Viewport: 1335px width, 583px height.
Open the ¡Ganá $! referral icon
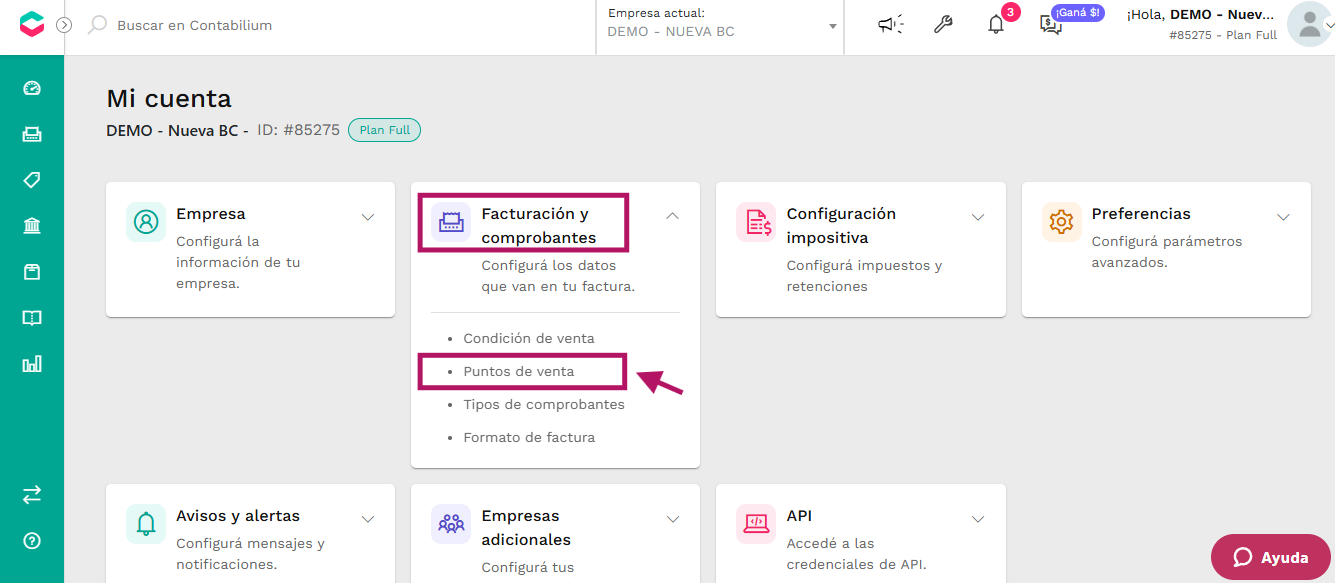click(x=1051, y=25)
